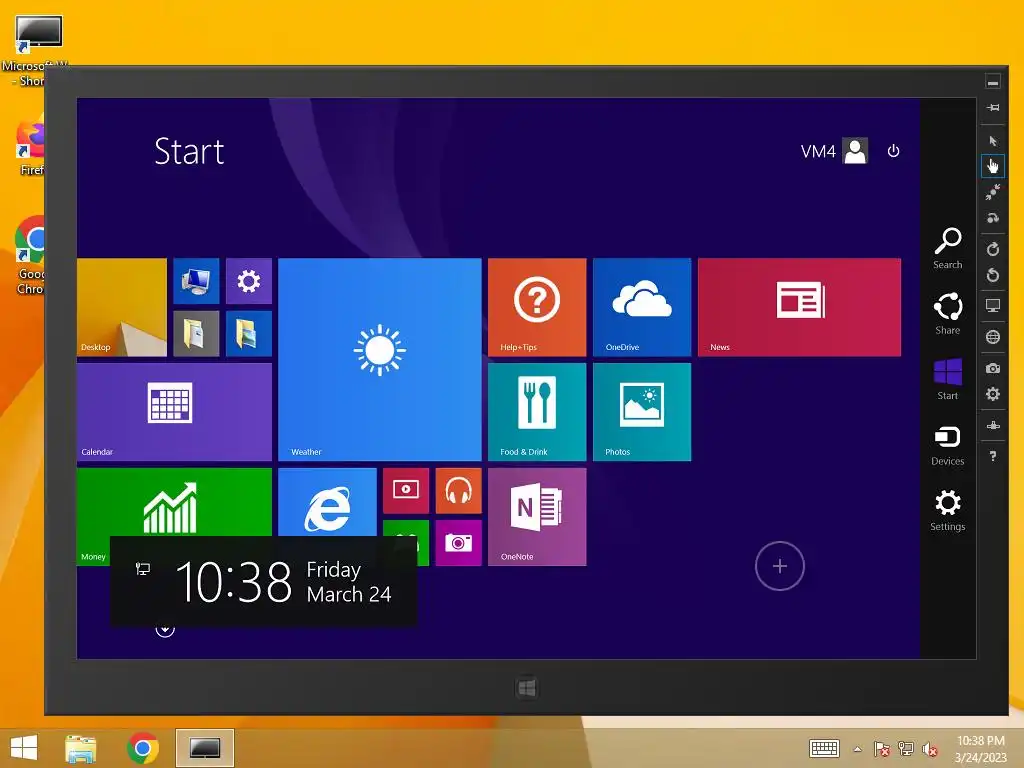Open the Windows taskbar Start button

tap(24, 748)
